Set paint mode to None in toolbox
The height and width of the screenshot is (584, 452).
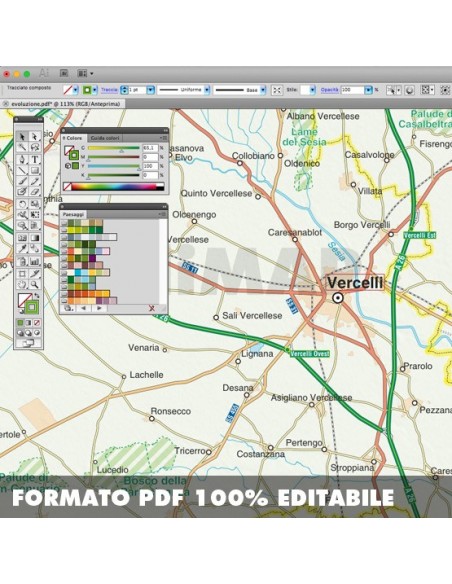click(x=37, y=323)
